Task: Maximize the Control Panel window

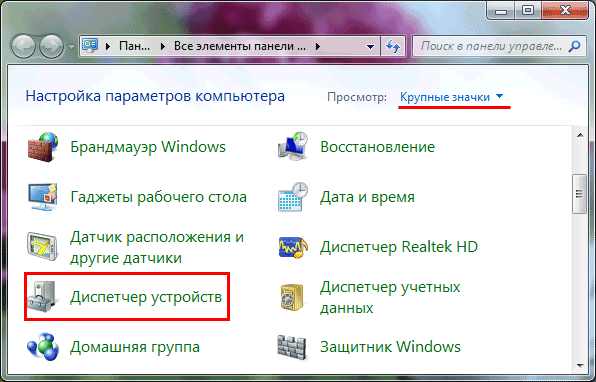Action: [x=528, y=11]
